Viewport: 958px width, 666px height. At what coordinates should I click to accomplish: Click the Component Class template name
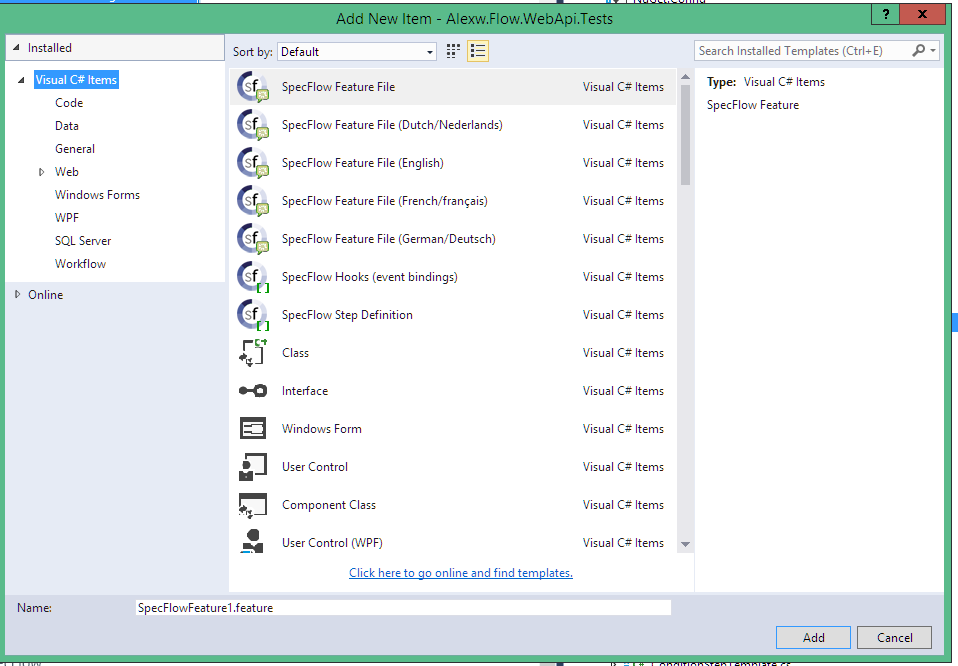pyautogui.click(x=329, y=505)
